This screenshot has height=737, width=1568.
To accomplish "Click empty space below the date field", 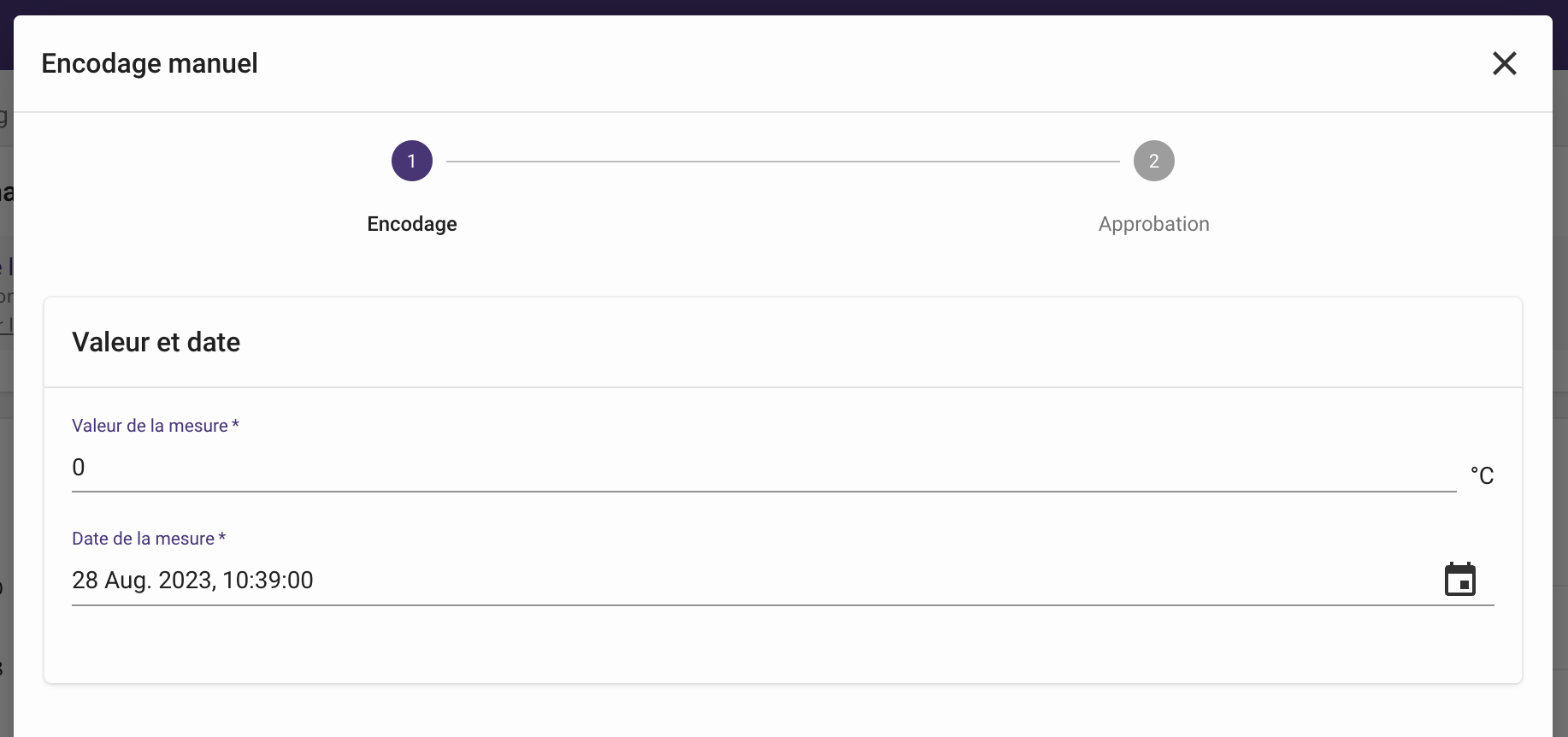I will 769,646.
